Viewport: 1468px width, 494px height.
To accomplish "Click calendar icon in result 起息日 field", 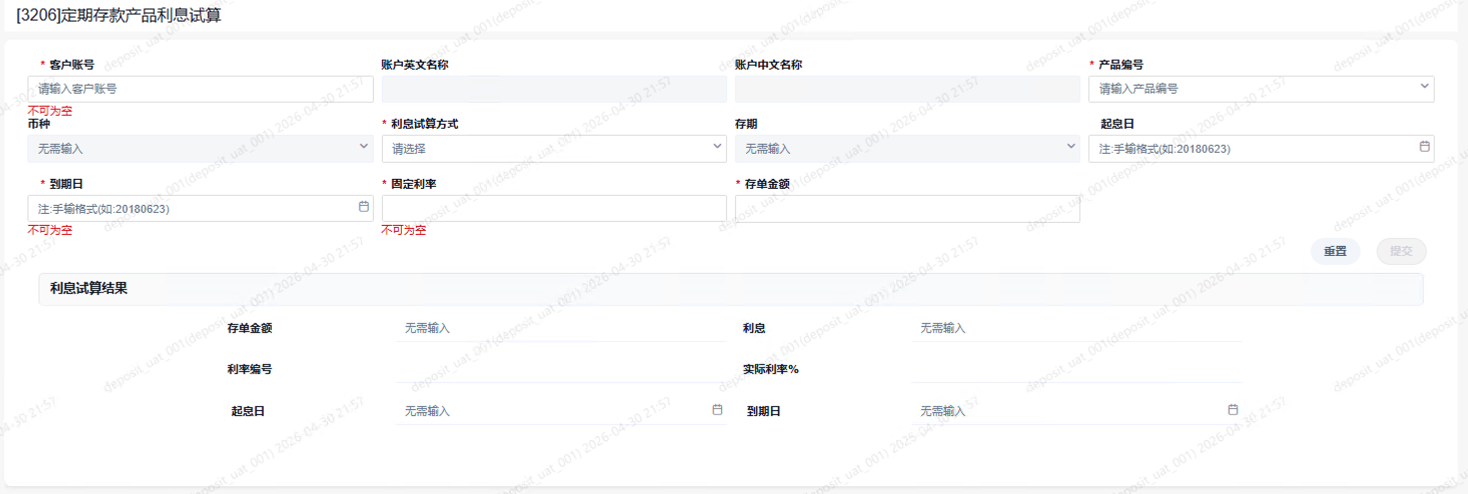I will (717, 410).
